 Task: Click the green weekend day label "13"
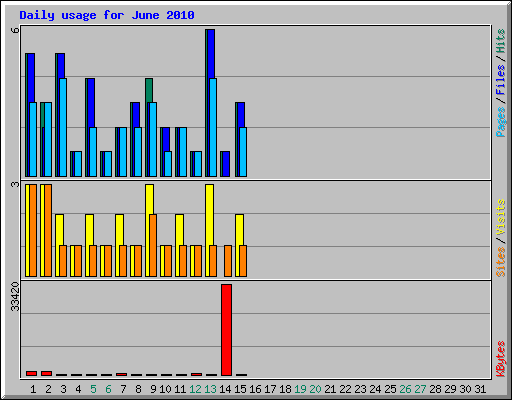click(210, 389)
